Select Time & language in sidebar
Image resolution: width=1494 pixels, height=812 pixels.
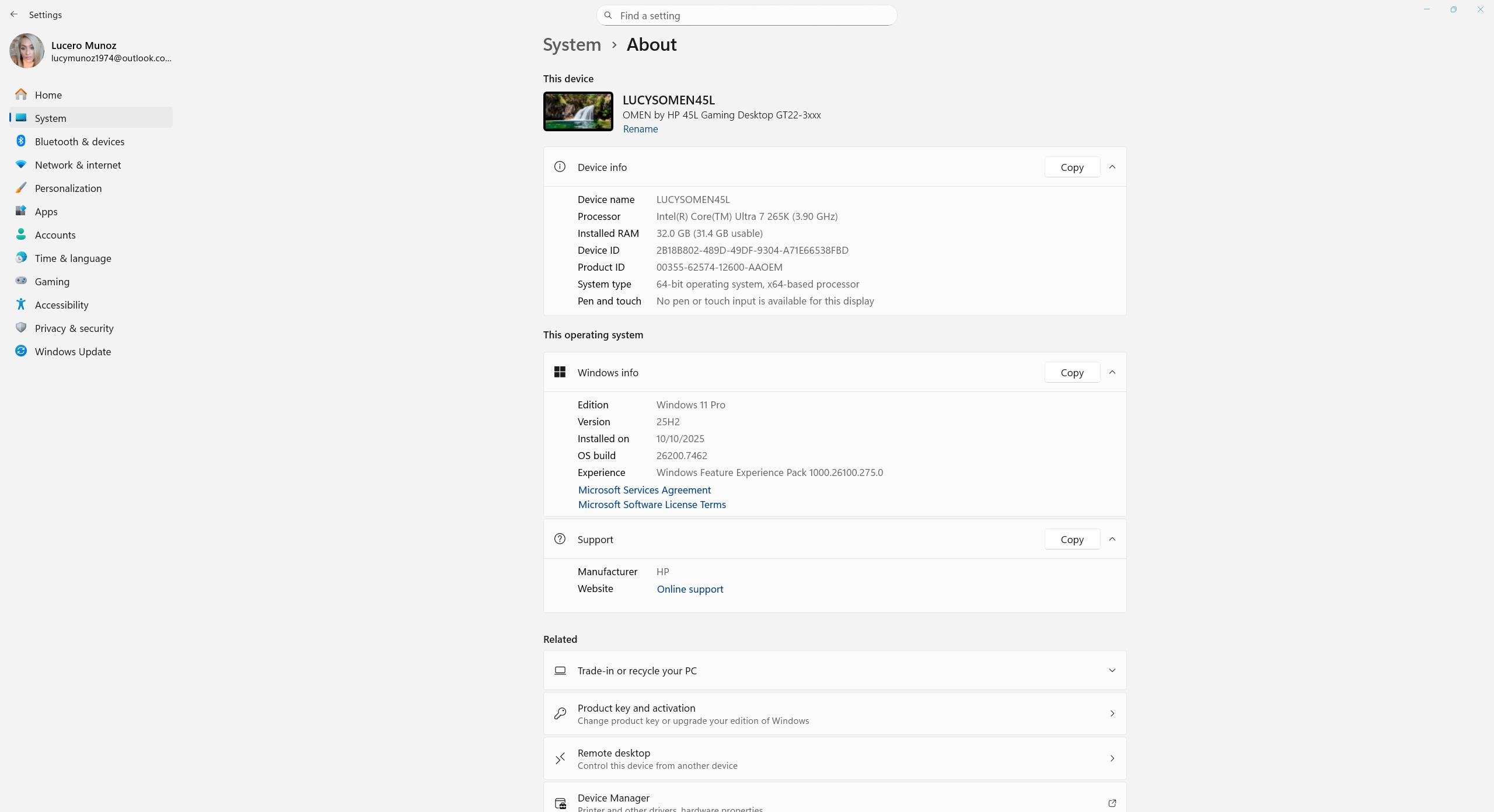(x=73, y=258)
